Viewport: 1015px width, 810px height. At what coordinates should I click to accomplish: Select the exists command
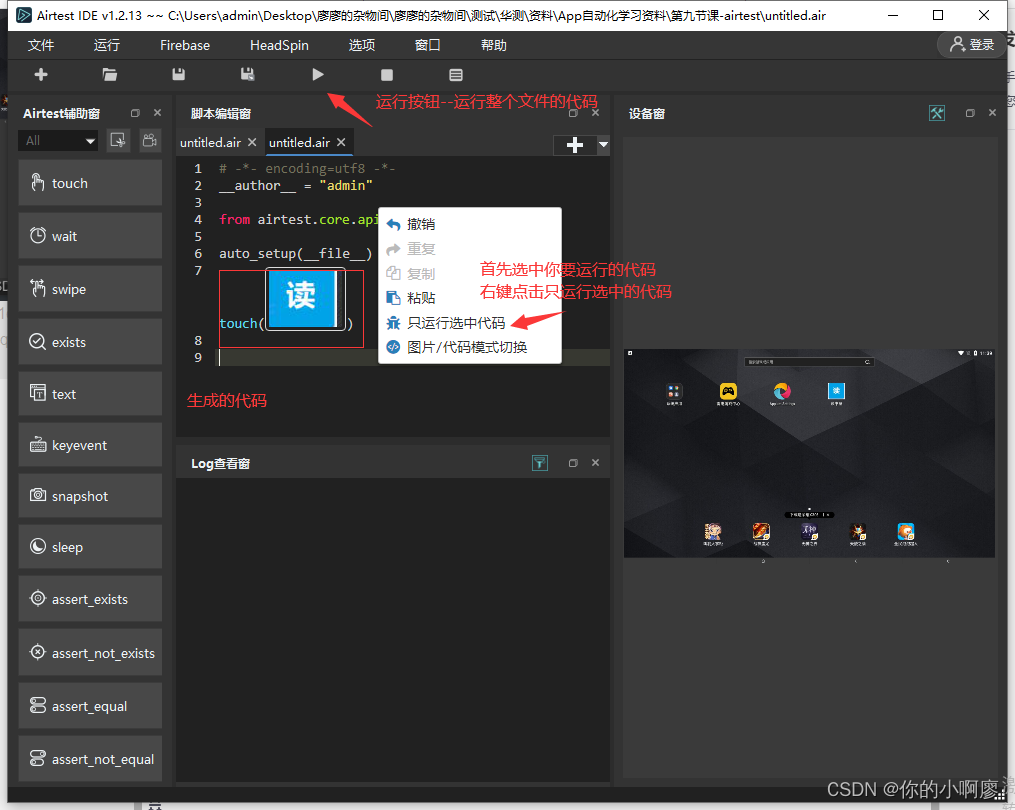coord(90,342)
